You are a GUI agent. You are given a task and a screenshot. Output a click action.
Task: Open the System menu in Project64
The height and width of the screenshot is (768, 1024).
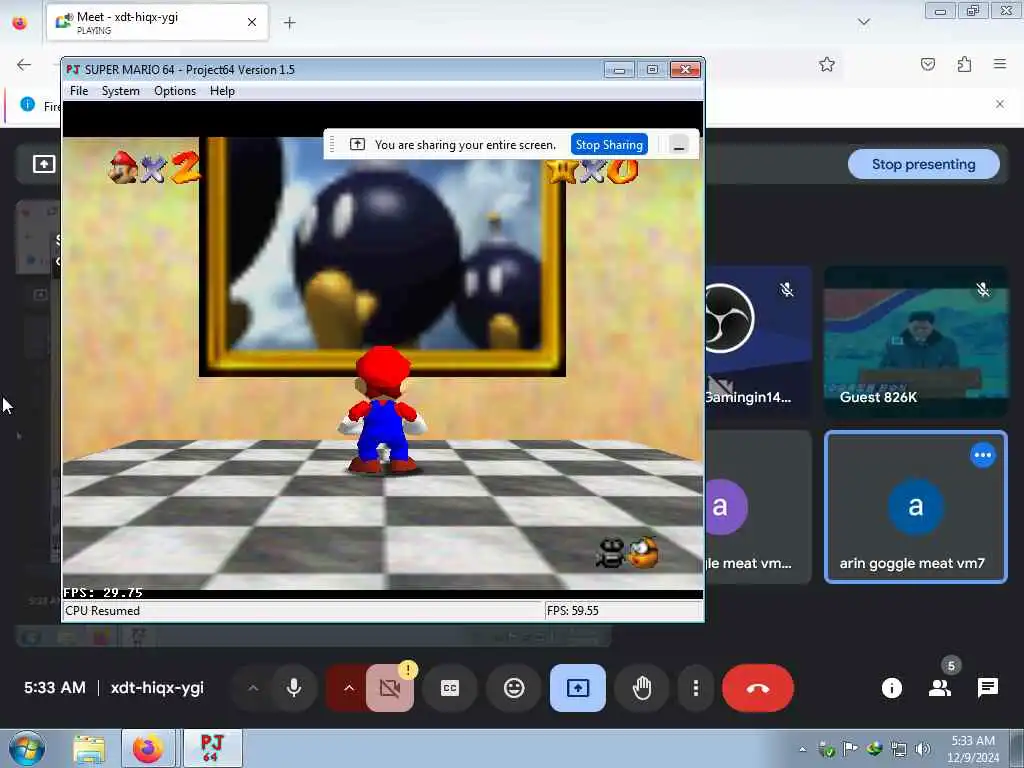121,91
